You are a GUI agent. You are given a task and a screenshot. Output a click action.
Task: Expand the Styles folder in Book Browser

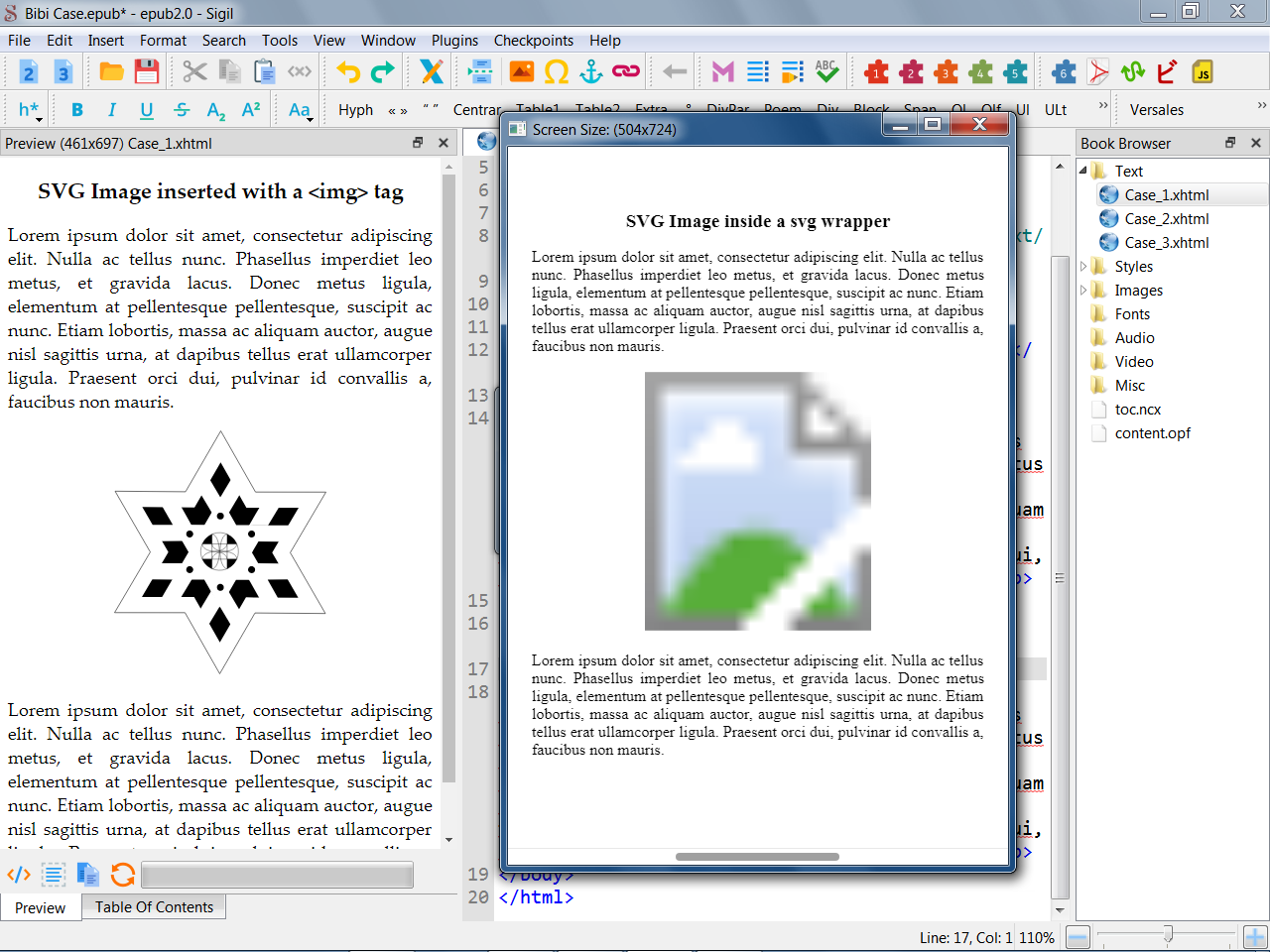point(1083,266)
